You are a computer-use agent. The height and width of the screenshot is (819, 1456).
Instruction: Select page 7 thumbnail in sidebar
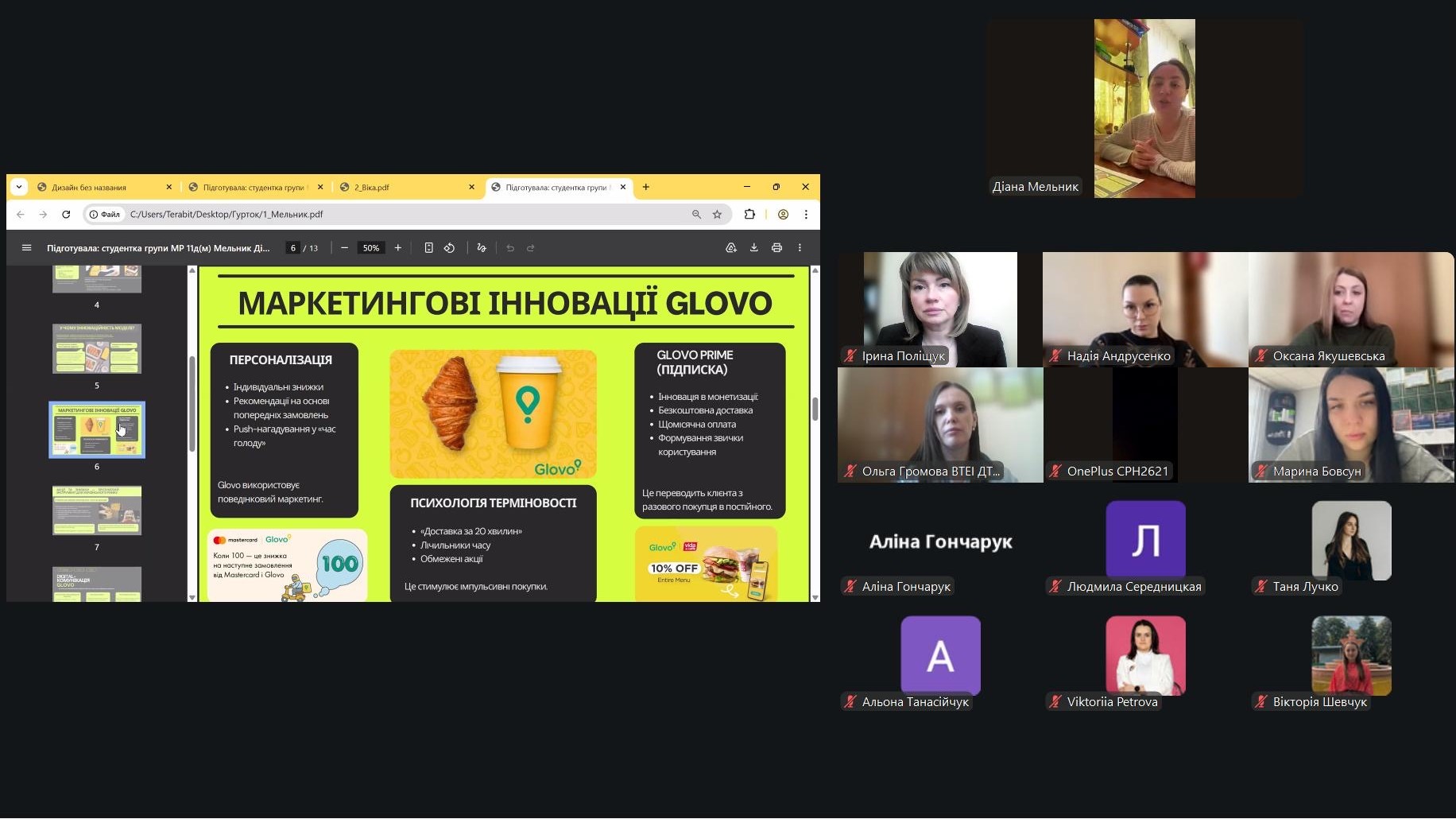[97, 510]
